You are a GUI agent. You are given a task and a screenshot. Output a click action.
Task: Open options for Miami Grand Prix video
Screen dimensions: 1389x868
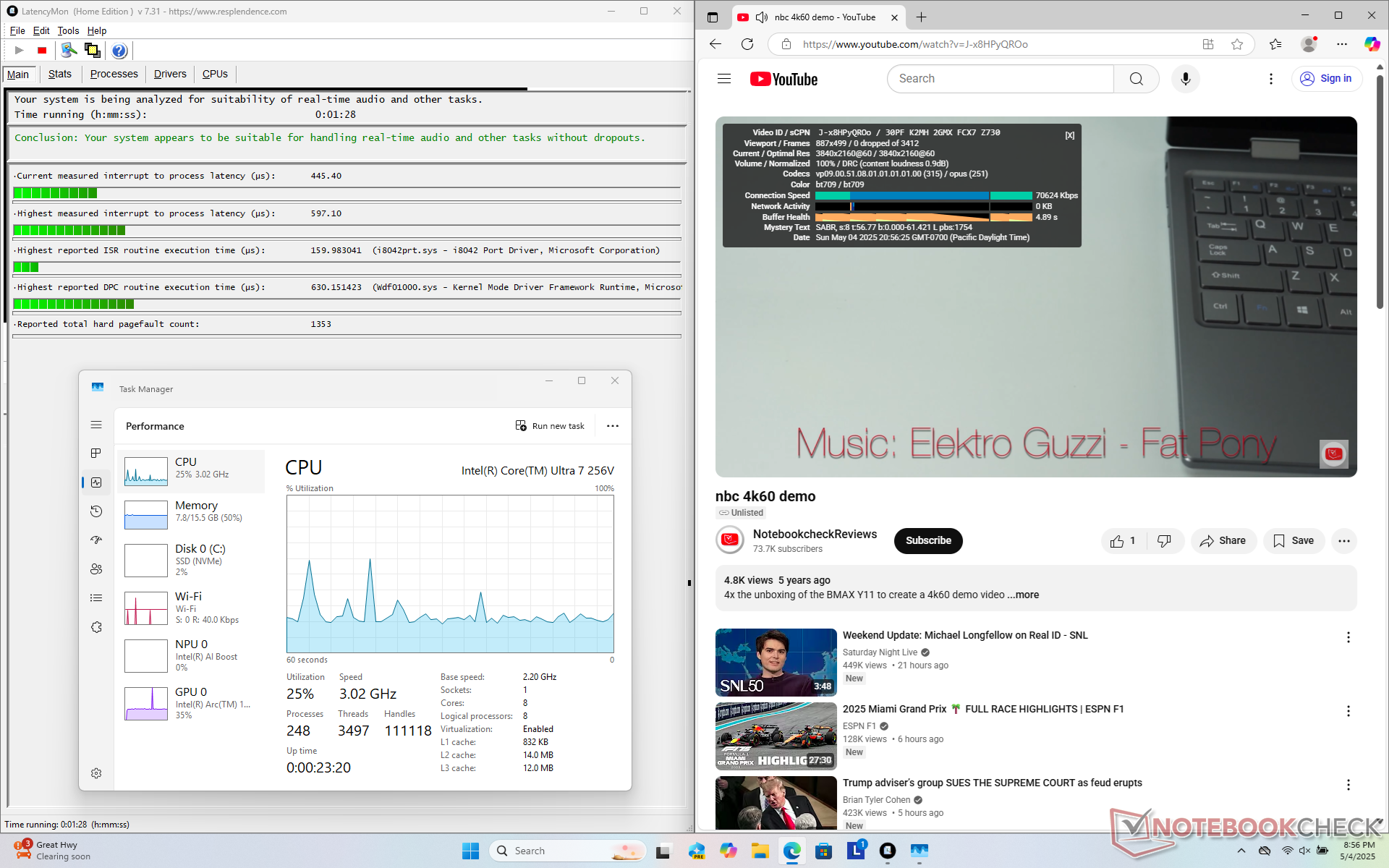point(1348,711)
